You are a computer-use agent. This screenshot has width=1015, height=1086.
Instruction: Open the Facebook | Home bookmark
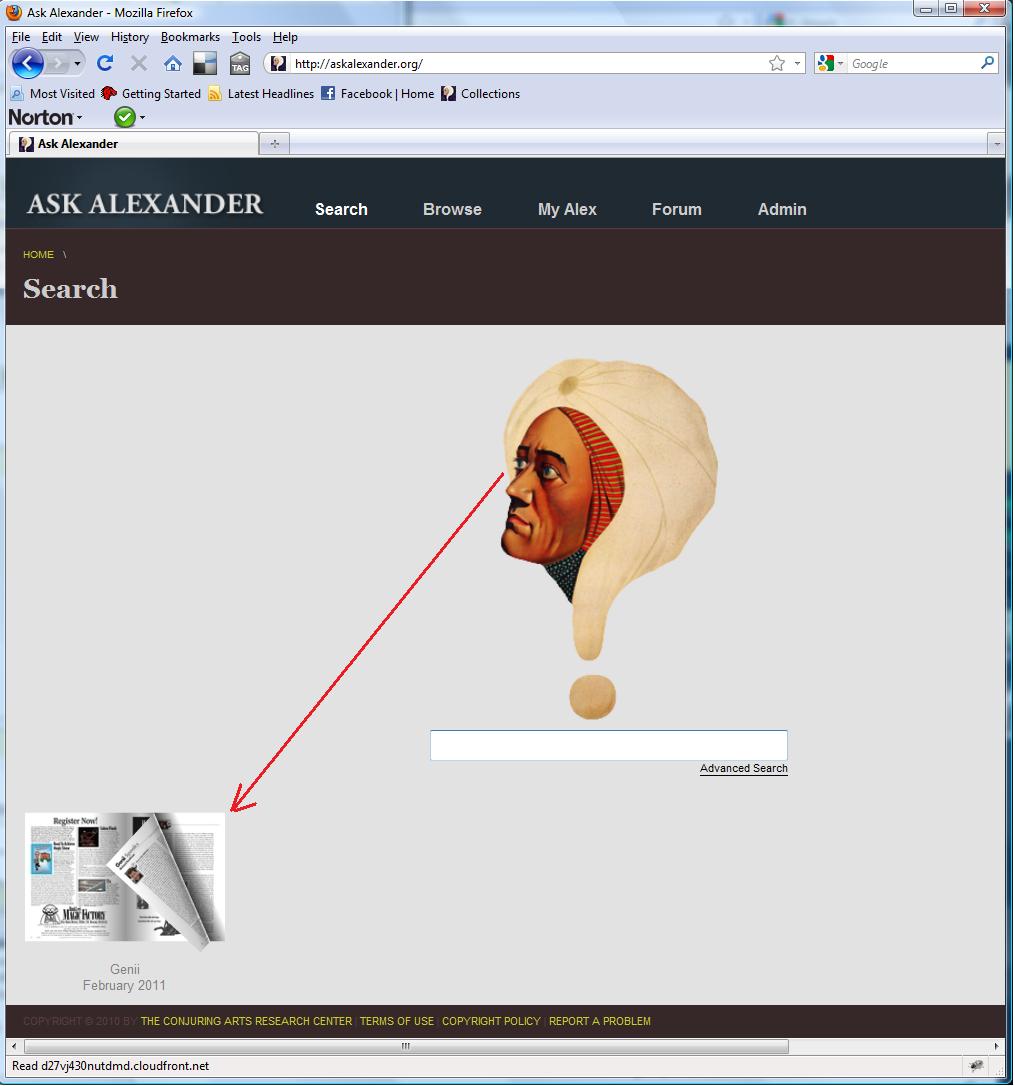[377, 94]
